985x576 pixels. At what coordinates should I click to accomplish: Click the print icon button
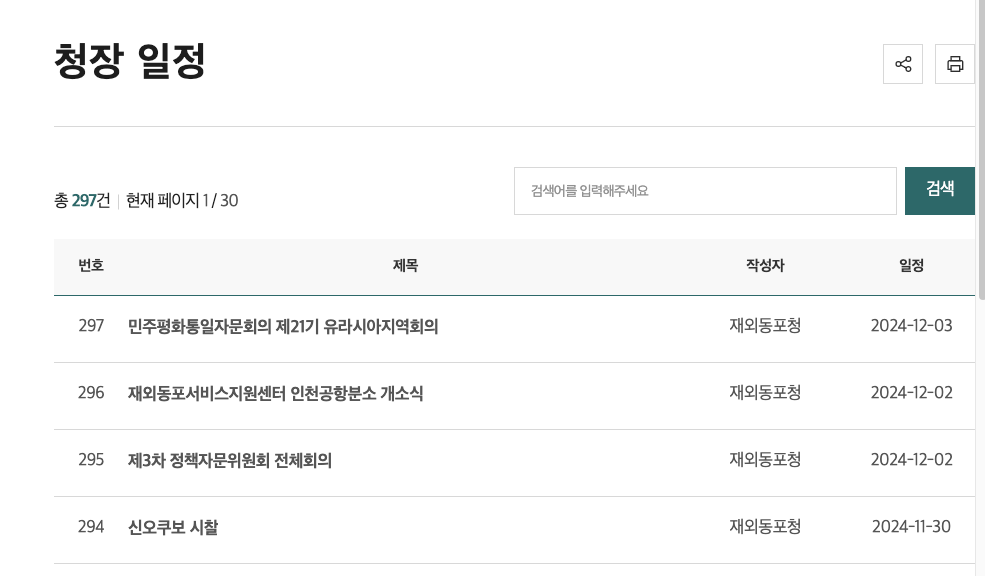(955, 64)
